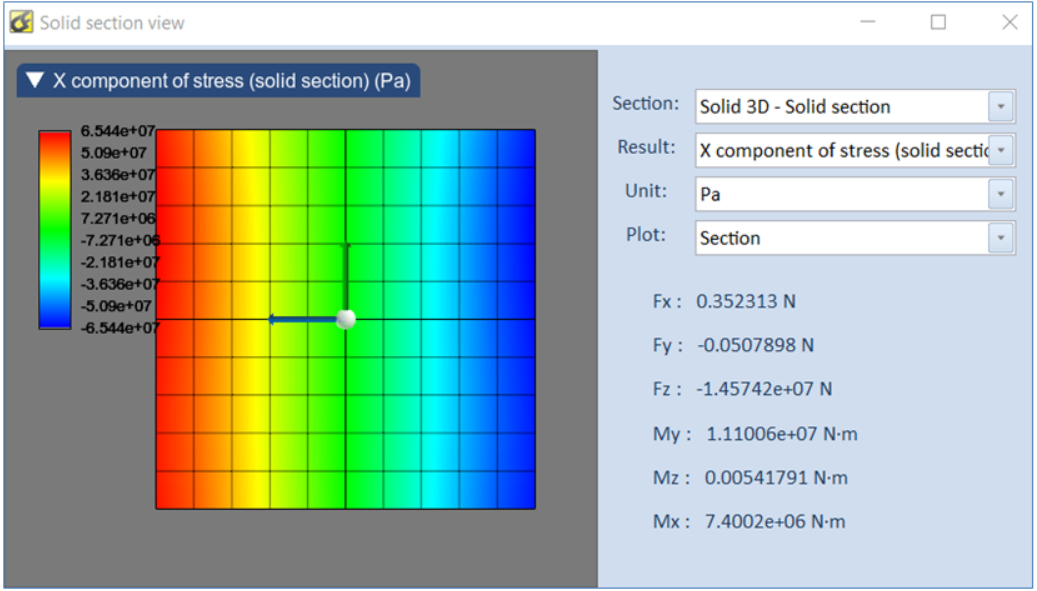Image resolution: width=1037 pixels, height=591 pixels.
Task: Minimize the Solid section view window
Action: (x=867, y=22)
